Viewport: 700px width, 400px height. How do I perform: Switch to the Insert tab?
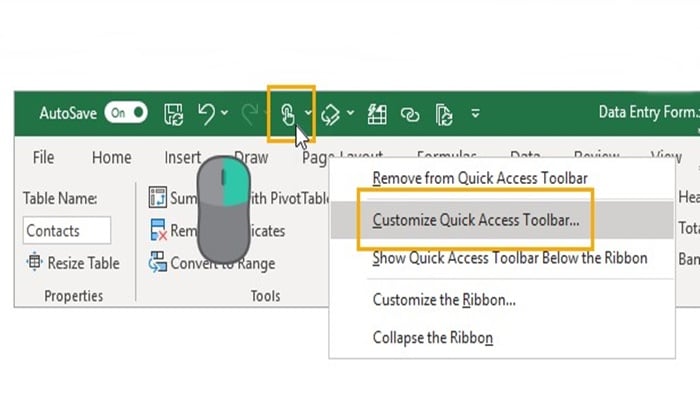coord(183,158)
